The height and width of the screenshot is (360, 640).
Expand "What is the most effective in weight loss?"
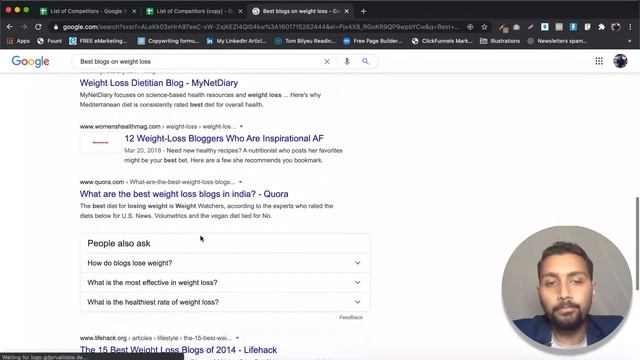pyautogui.click(x=225, y=282)
